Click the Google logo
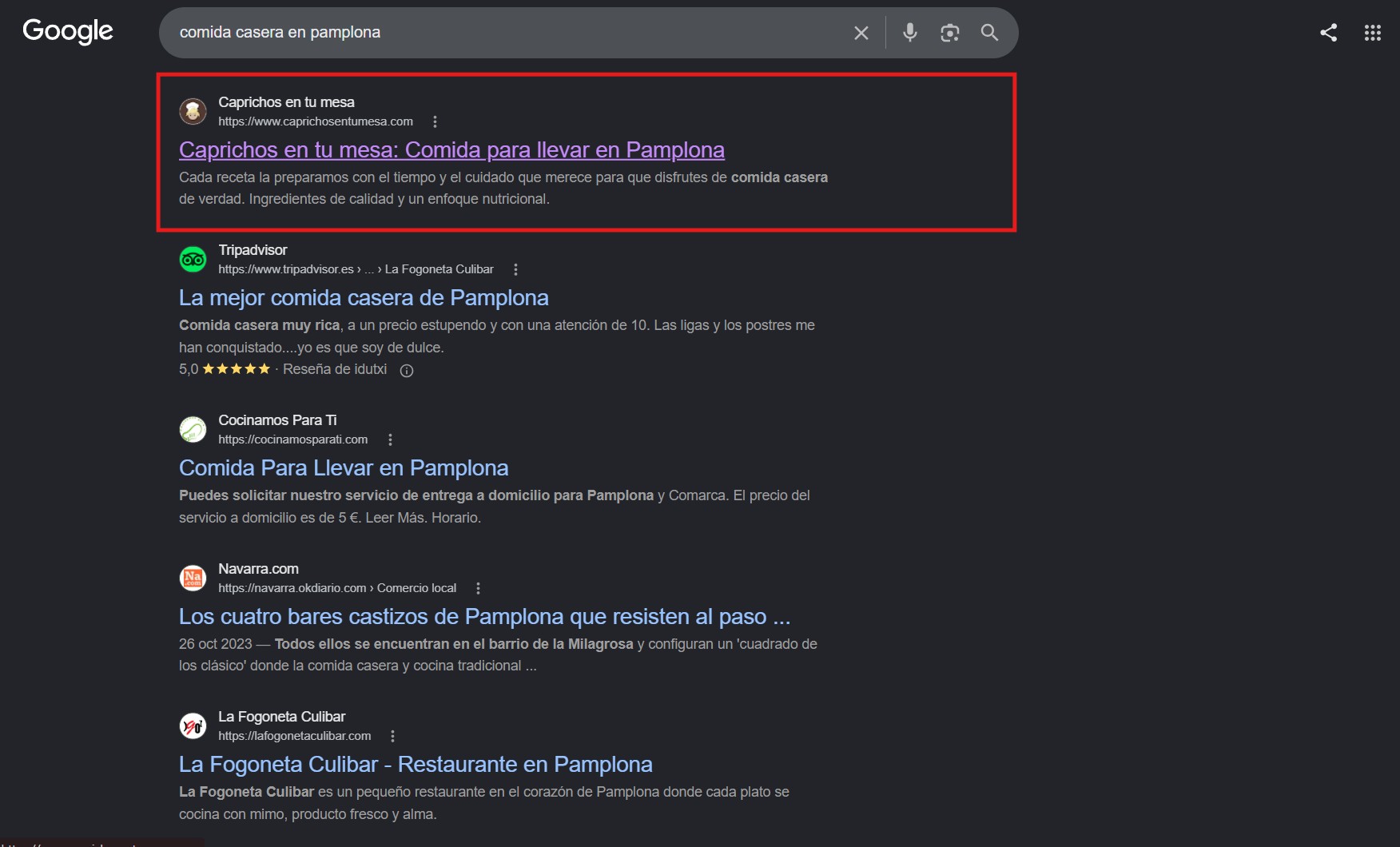 click(68, 32)
